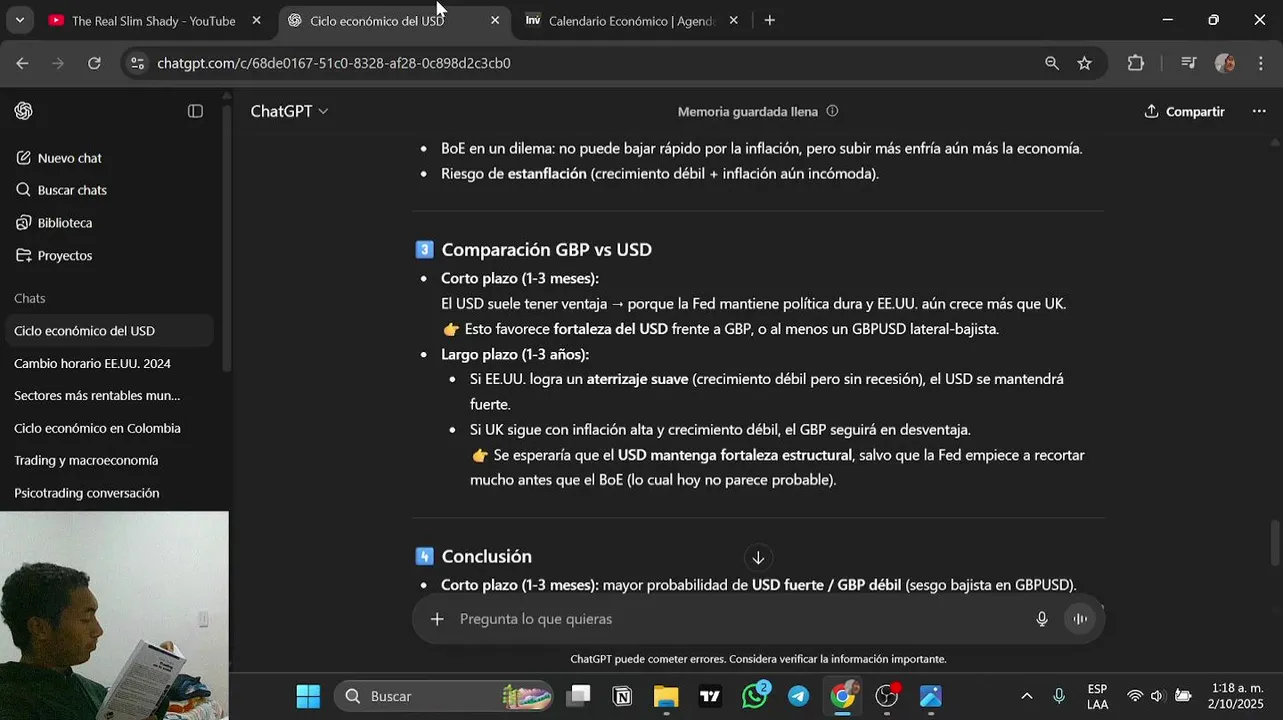Open the media control icon in Chrome toolbar

1188,63
